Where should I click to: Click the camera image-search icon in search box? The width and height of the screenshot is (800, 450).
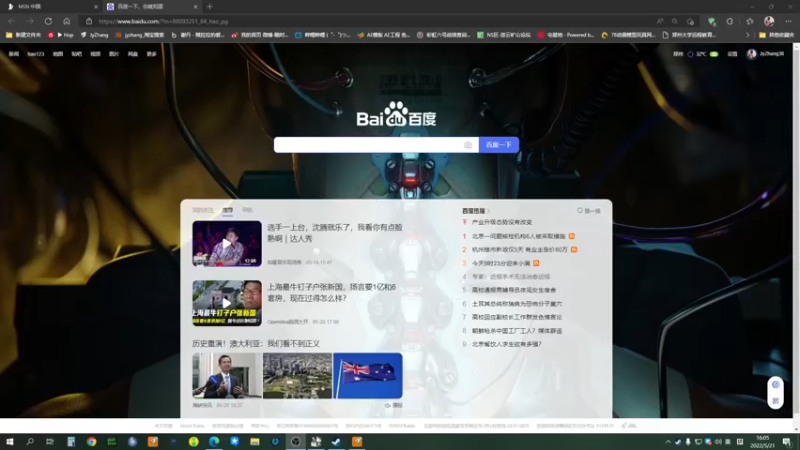(468, 145)
